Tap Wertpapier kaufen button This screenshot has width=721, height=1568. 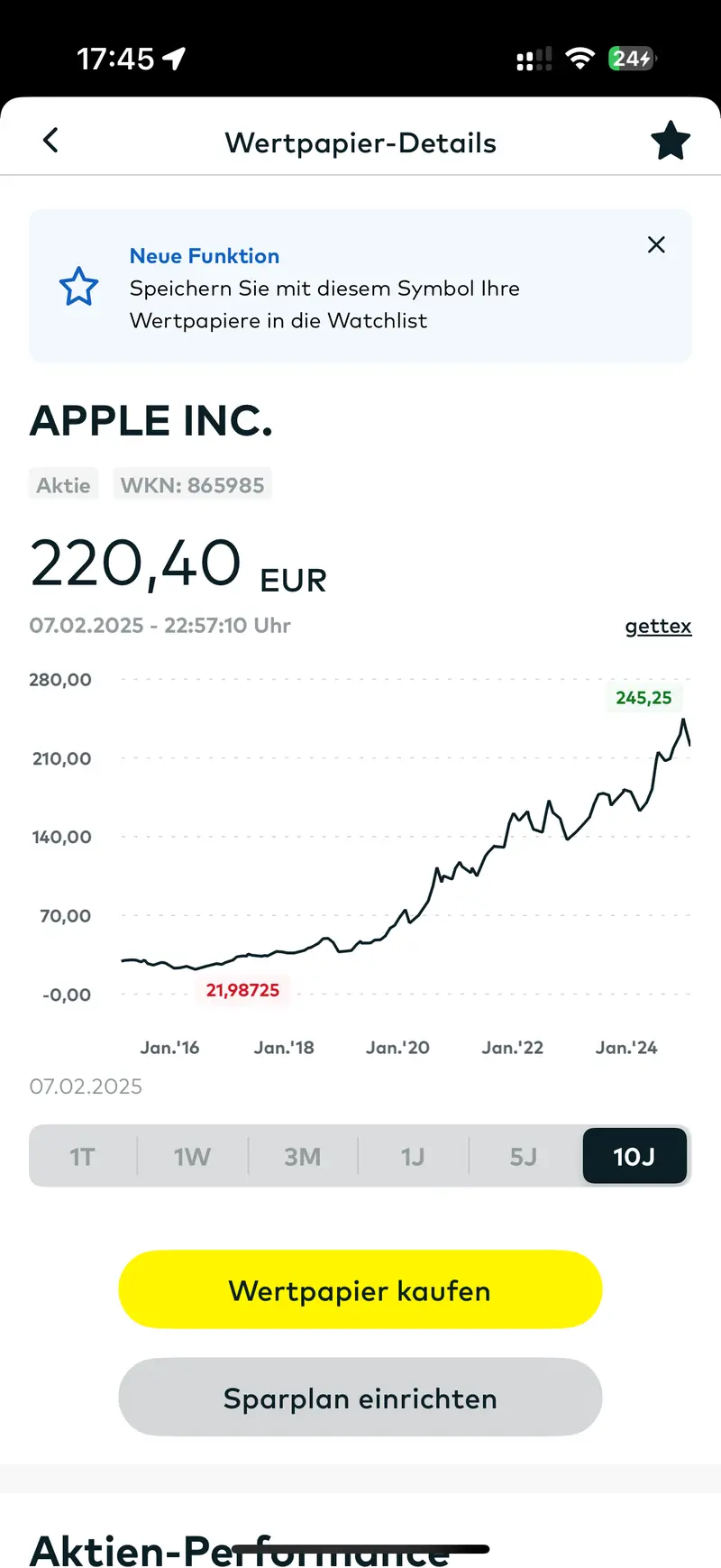[360, 1289]
